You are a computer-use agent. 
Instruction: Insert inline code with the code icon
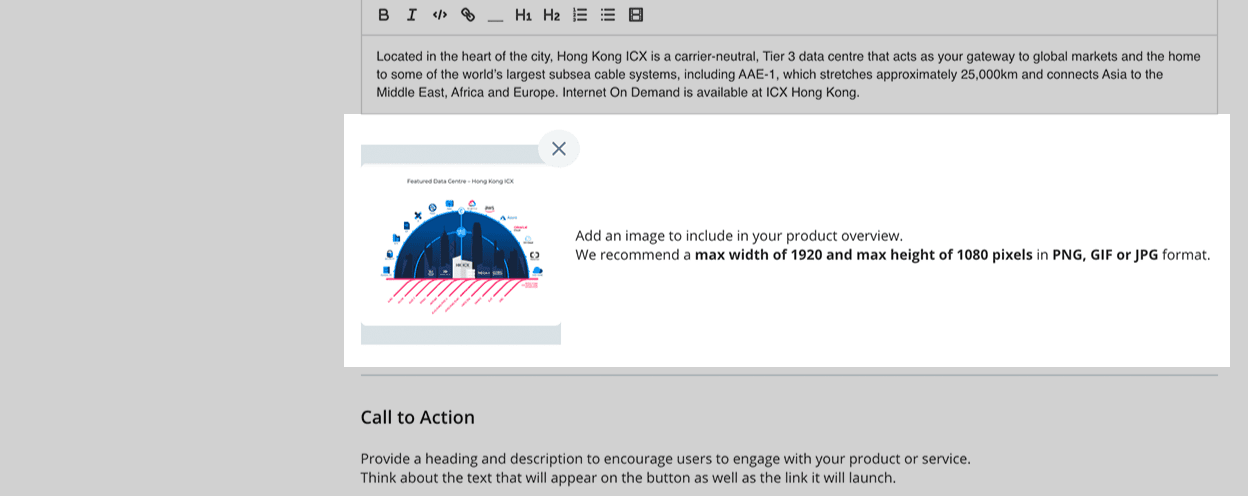tap(439, 15)
